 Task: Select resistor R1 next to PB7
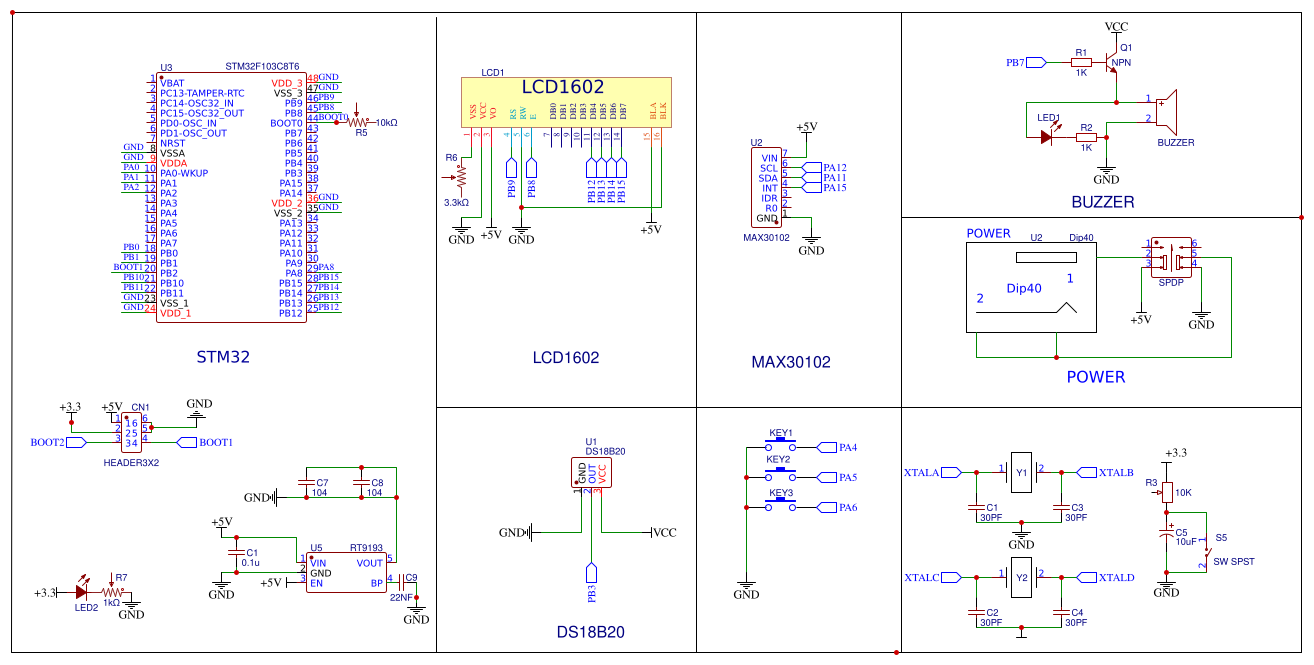(x=1081, y=62)
